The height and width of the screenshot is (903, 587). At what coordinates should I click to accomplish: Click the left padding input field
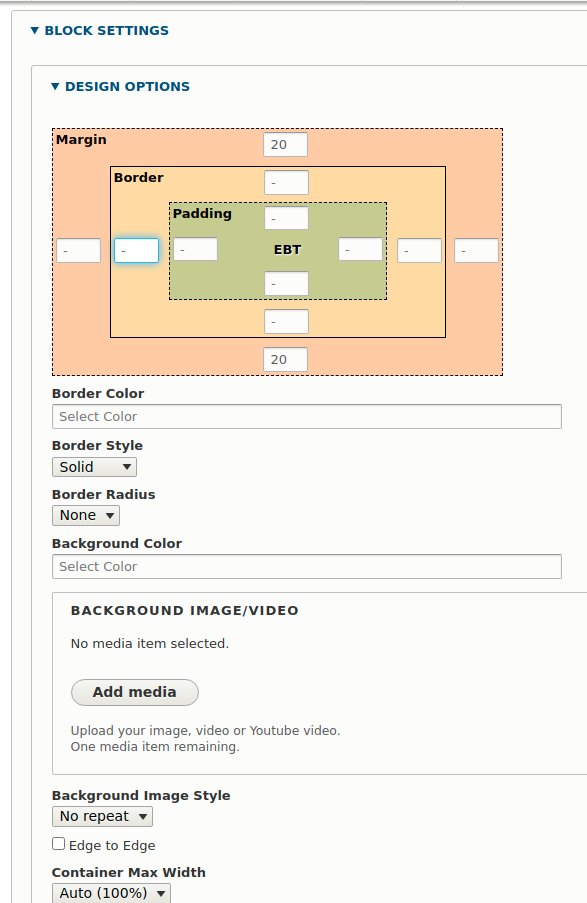point(195,249)
